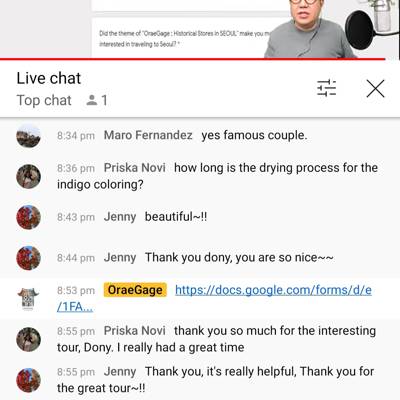Screen dimensions: 400x400
Task: Click Priska Novi's avatar on indigo message
Action: click(x=28, y=176)
